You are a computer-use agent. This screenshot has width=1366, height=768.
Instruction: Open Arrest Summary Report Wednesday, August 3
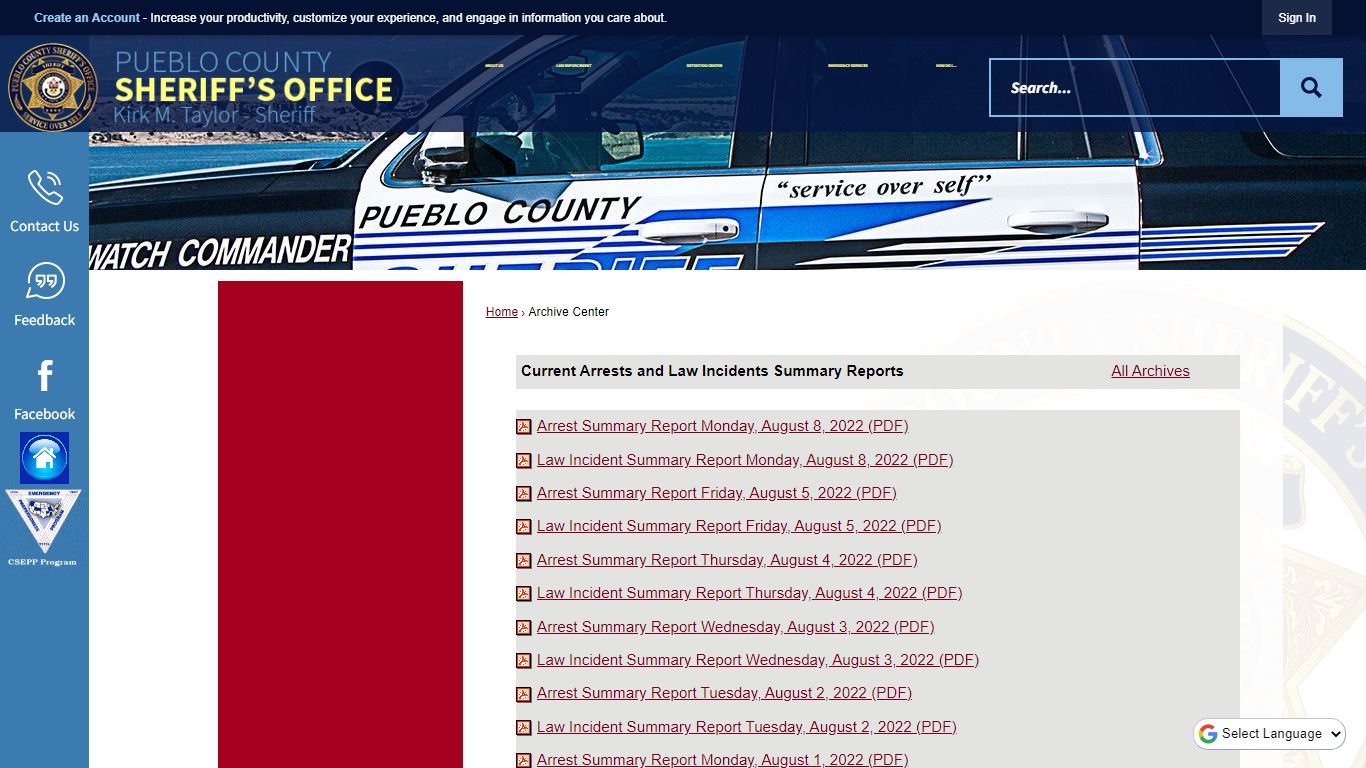click(735, 627)
